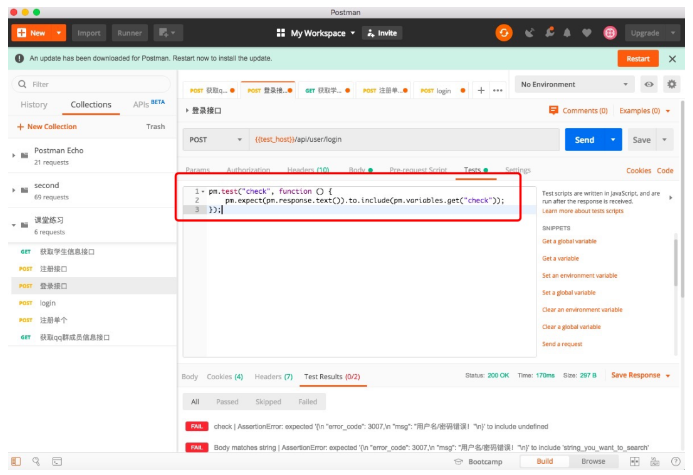Expand the second collection
Viewport: 693px width, 475px height.
pyautogui.click(x=14, y=190)
